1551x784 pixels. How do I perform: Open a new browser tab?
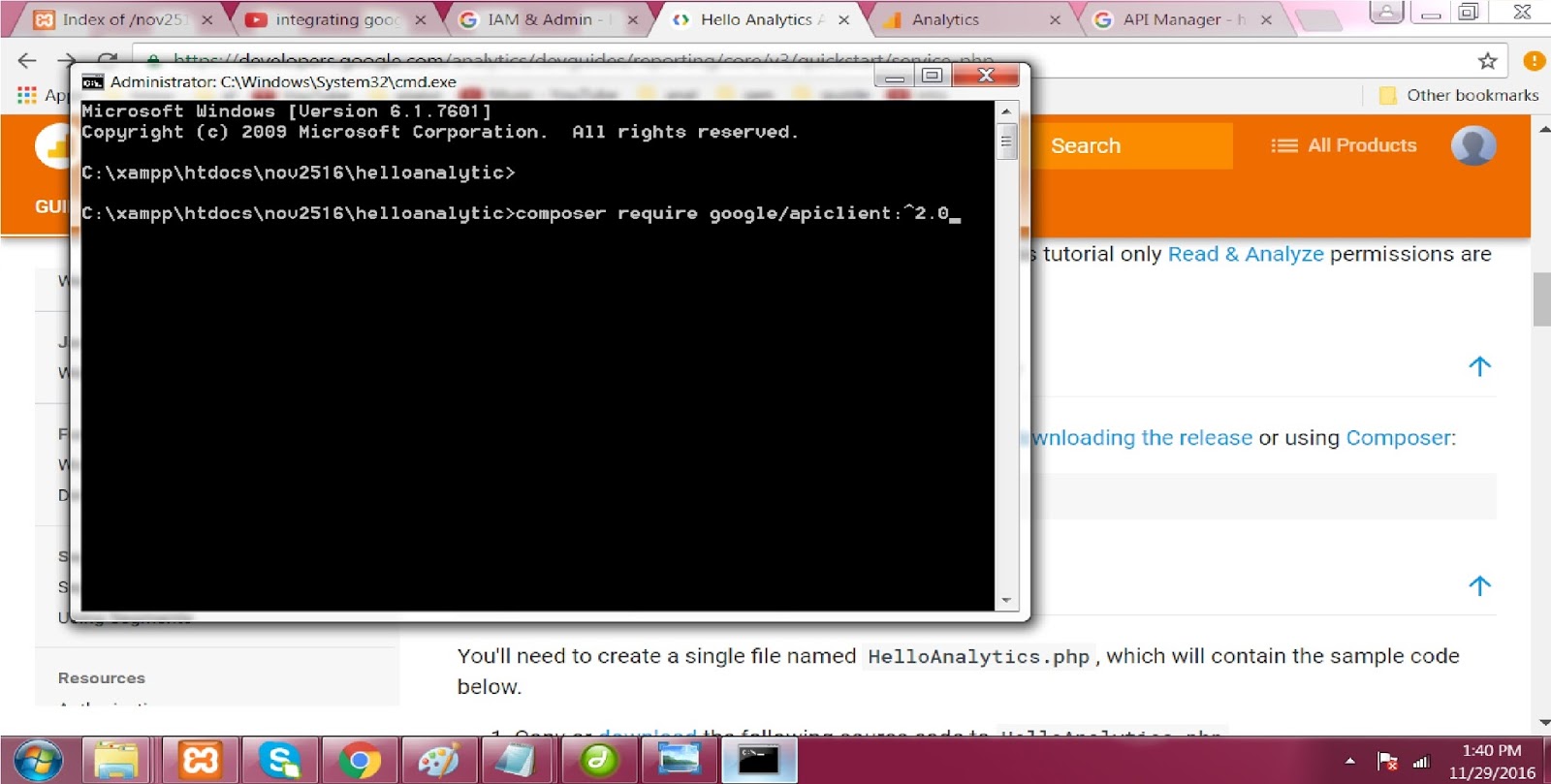click(x=1318, y=19)
